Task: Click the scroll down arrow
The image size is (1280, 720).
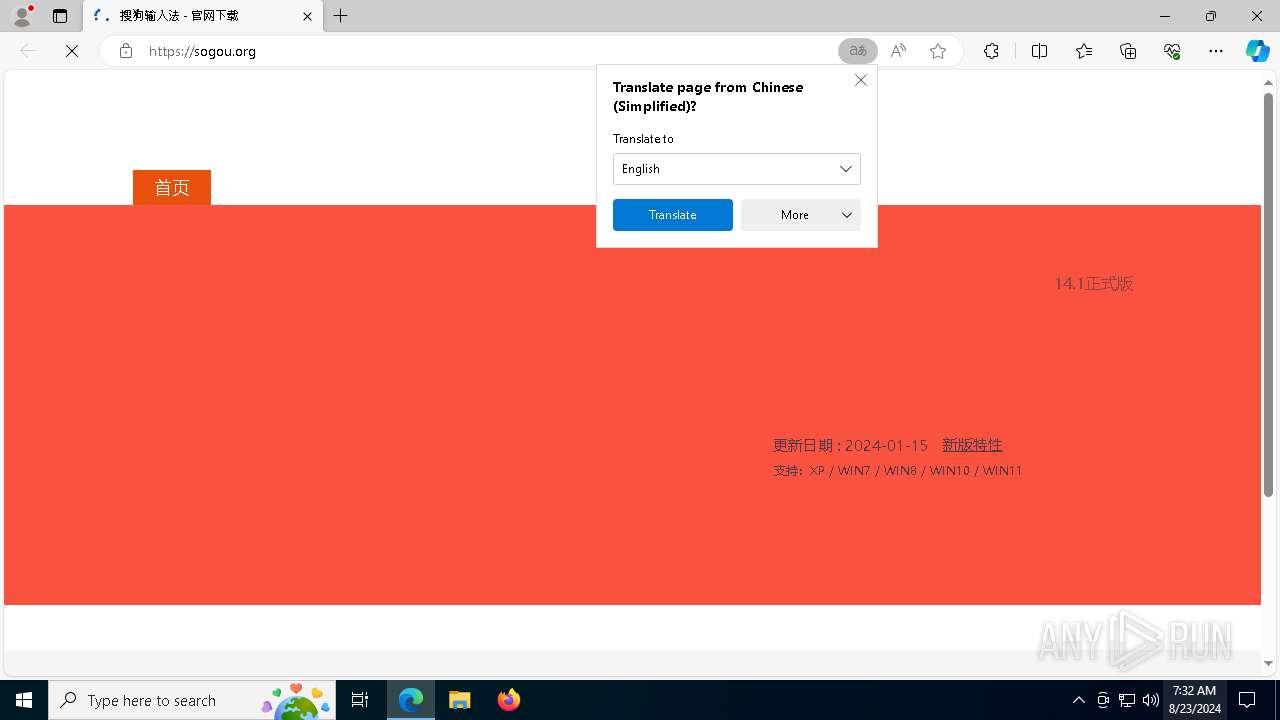Action: click(1268, 663)
